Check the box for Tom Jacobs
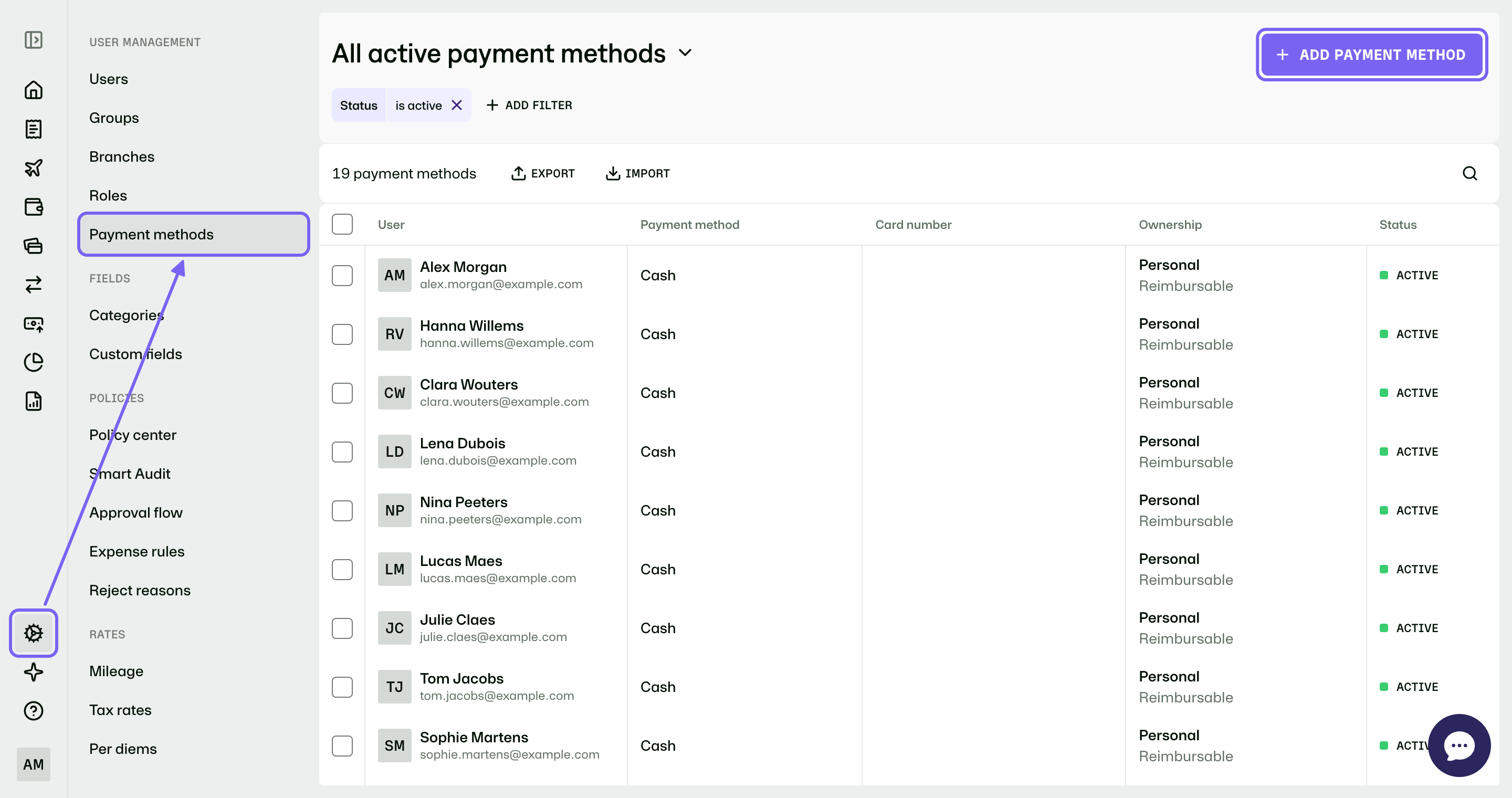The height and width of the screenshot is (798, 1512). [342, 687]
